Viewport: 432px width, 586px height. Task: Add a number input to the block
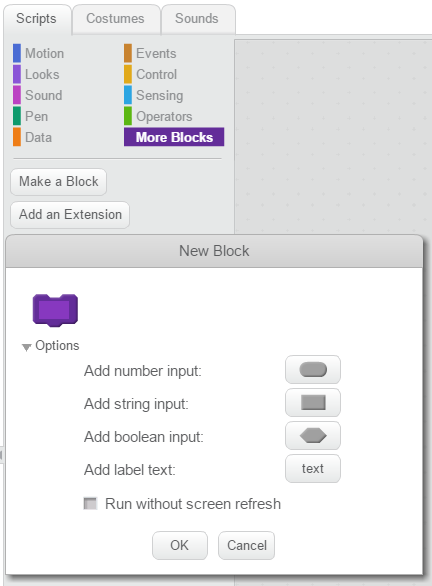coord(313,370)
